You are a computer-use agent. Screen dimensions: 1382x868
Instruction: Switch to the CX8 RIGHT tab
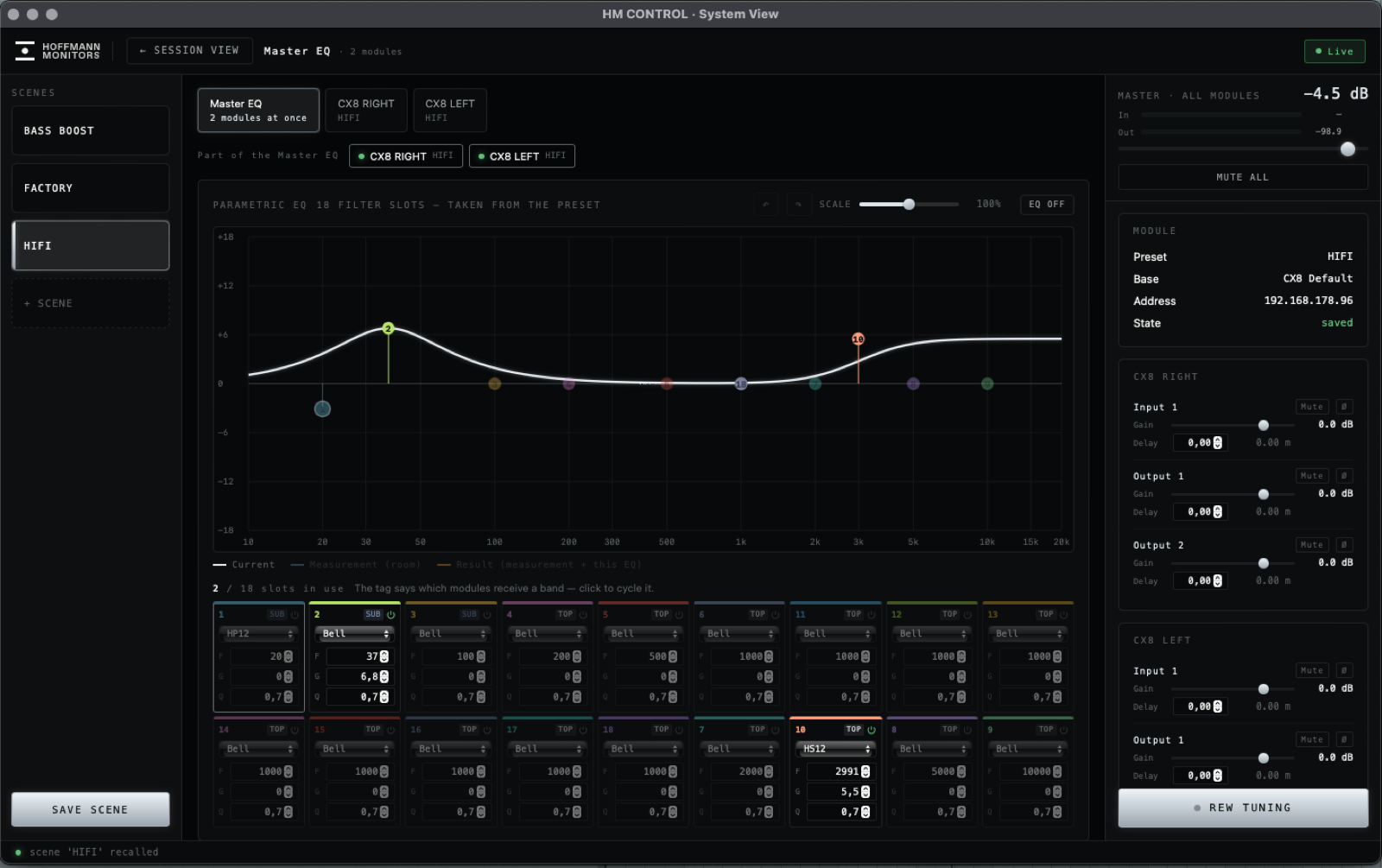click(x=366, y=111)
